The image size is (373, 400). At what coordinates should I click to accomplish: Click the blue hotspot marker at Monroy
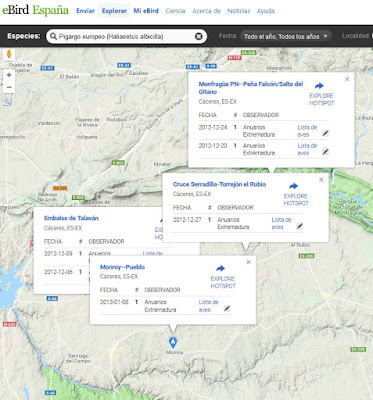click(173, 342)
